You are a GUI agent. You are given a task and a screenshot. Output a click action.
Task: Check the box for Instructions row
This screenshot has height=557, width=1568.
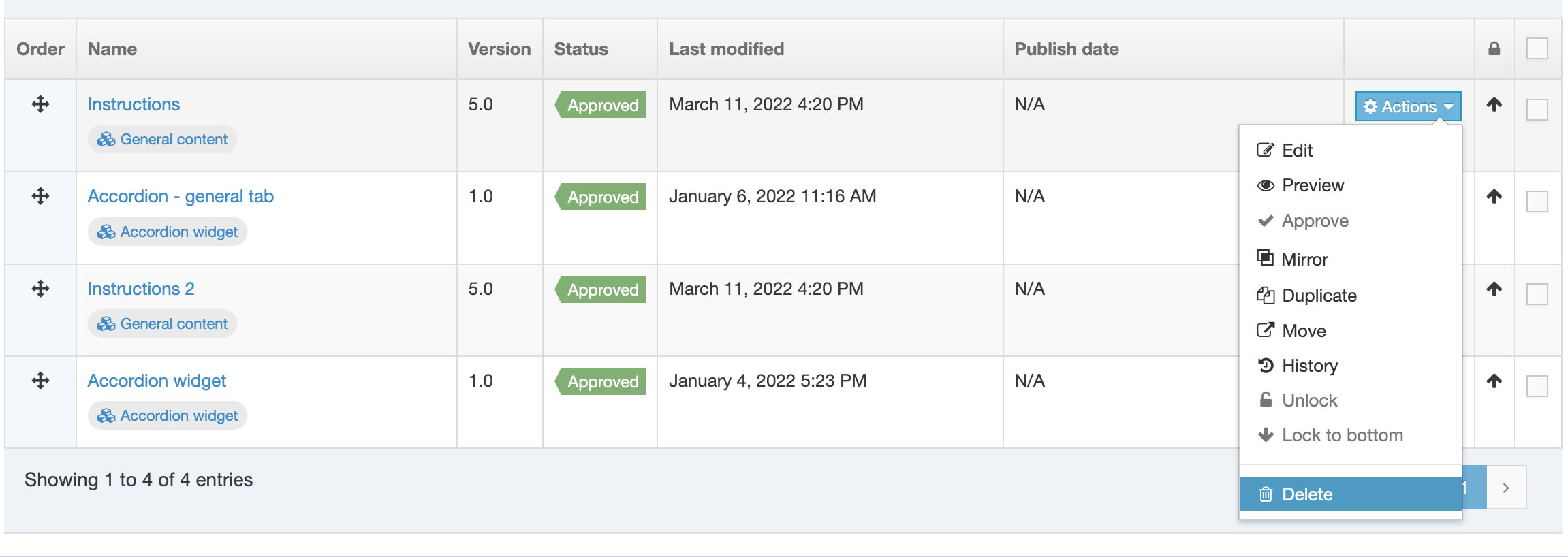coord(1537,110)
